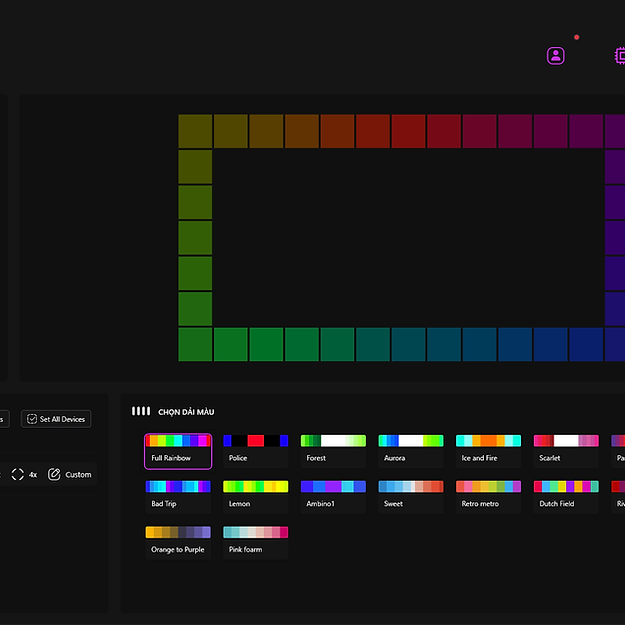625x625 pixels.
Task: Click the 4x zoom frame icon
Action: (18, 474)
